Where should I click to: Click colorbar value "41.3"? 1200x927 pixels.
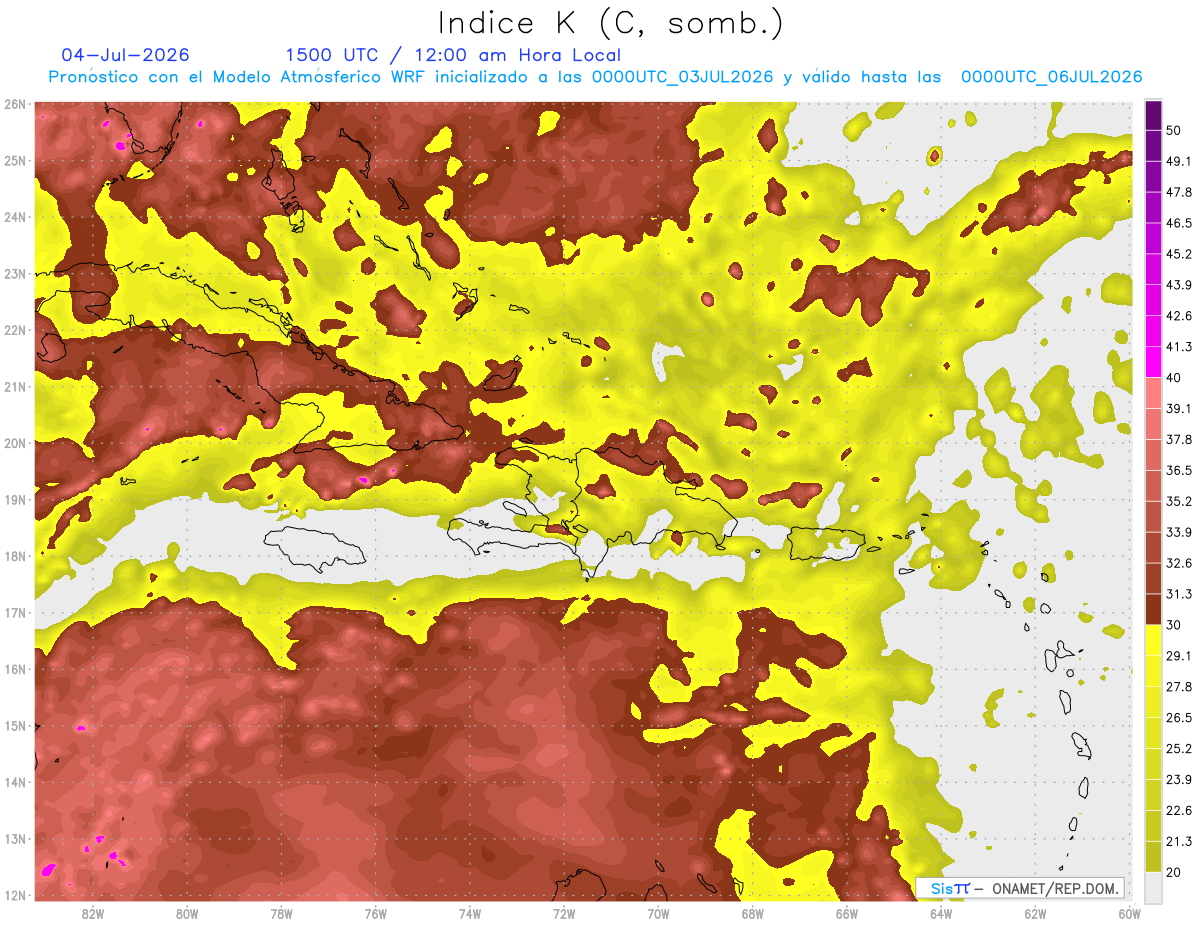tap(1180, 347)
